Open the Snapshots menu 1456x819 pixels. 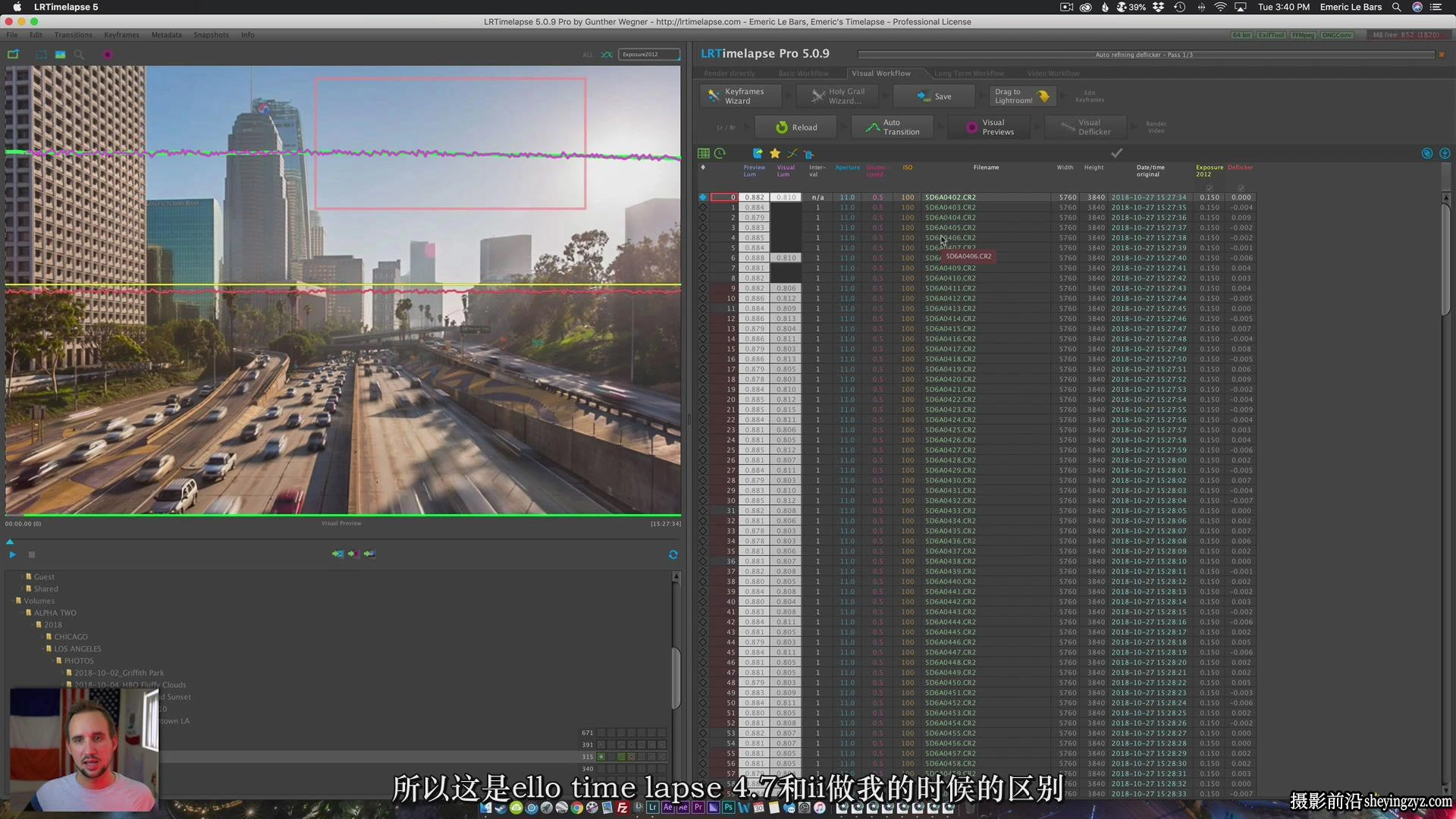pyautogui.click(x=211, y=35)
